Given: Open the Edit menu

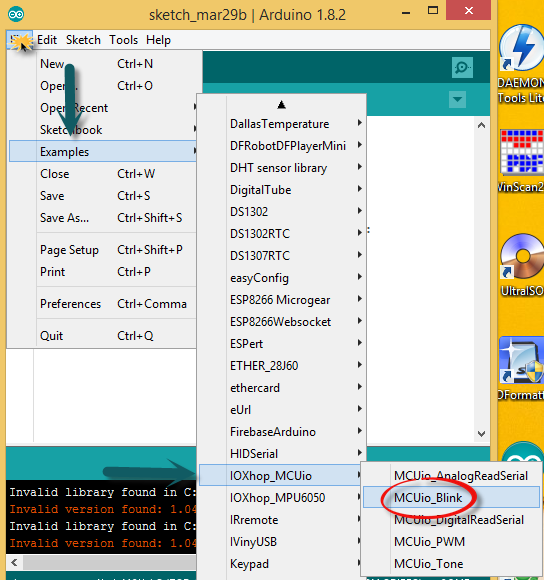Looking at the screenshot, I should point(47,40).
